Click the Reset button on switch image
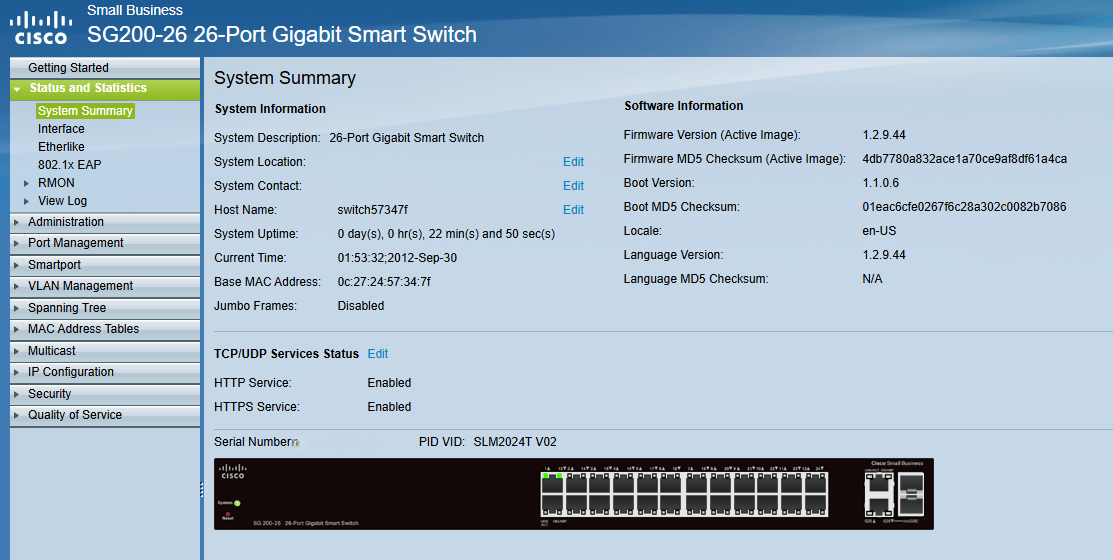1113x560 pixels. (x=228, y=512)
